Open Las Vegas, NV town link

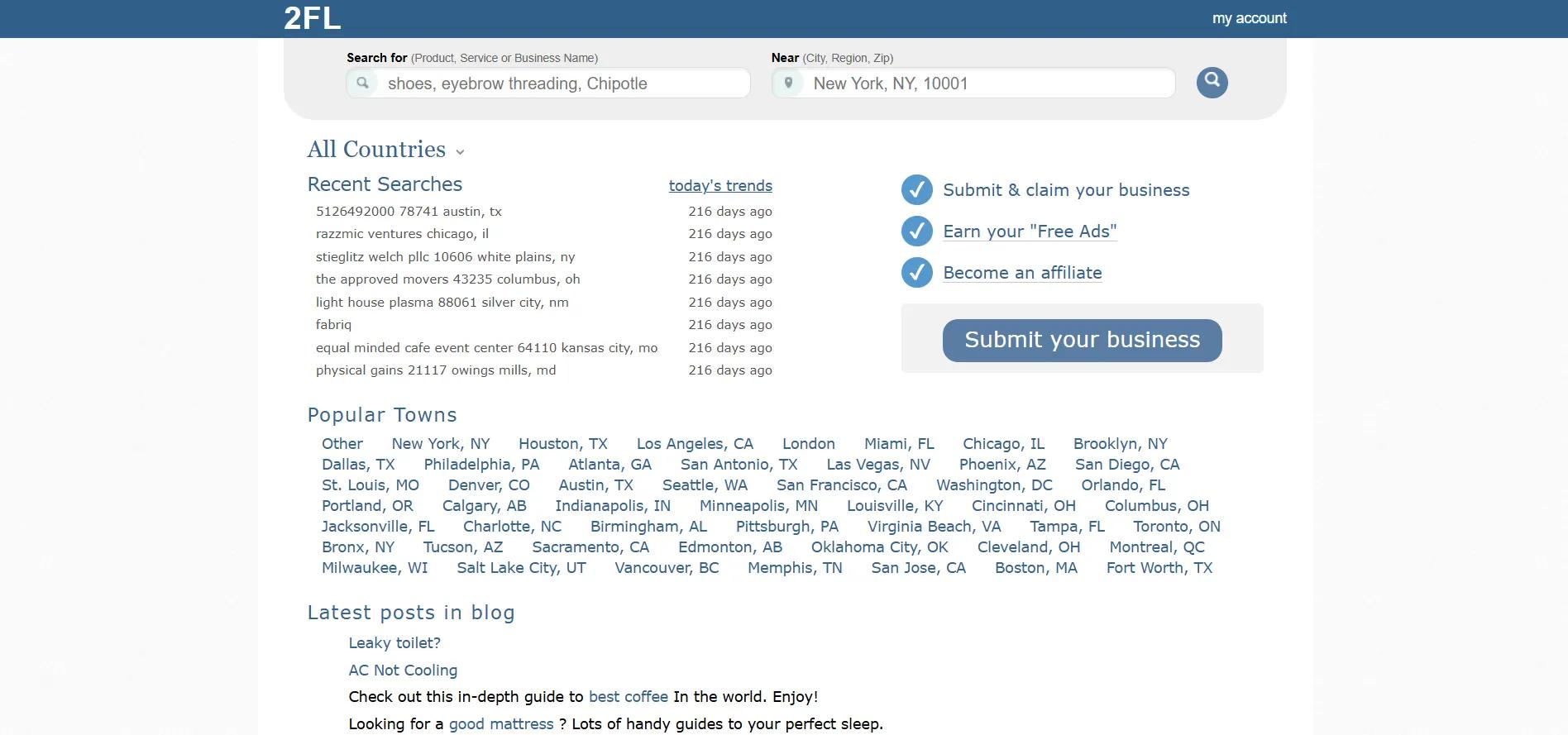[878, 465]
